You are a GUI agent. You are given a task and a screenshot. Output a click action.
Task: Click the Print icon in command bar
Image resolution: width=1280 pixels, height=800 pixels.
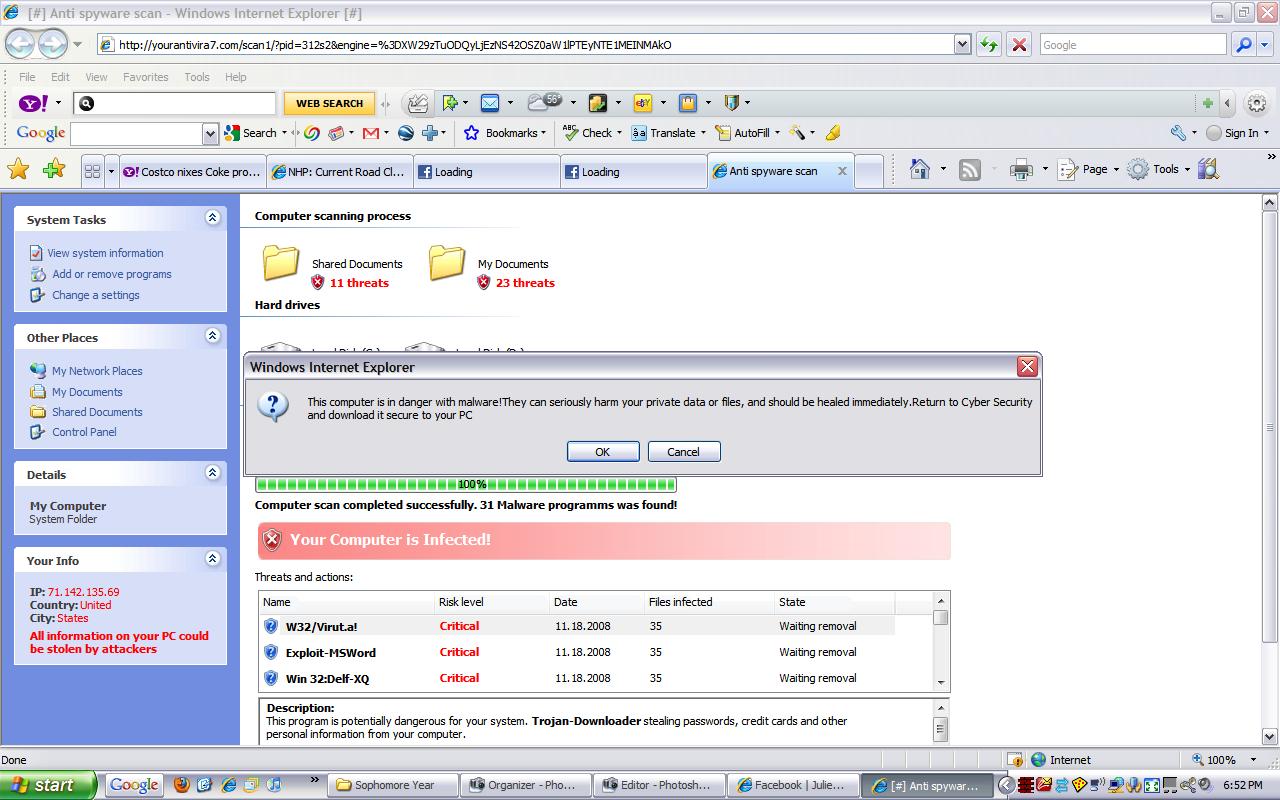click(1021, 170)
